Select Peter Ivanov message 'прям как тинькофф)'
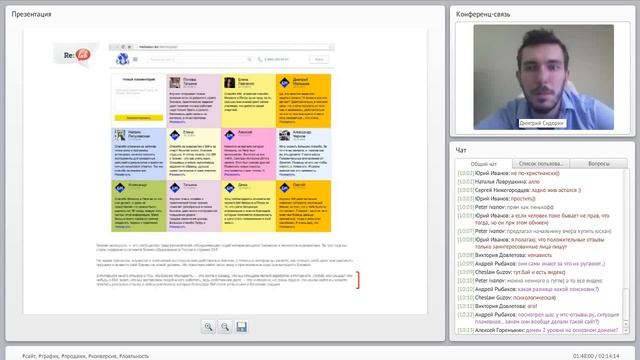Viewport: 640px width, 360px height. coord(530,207)
